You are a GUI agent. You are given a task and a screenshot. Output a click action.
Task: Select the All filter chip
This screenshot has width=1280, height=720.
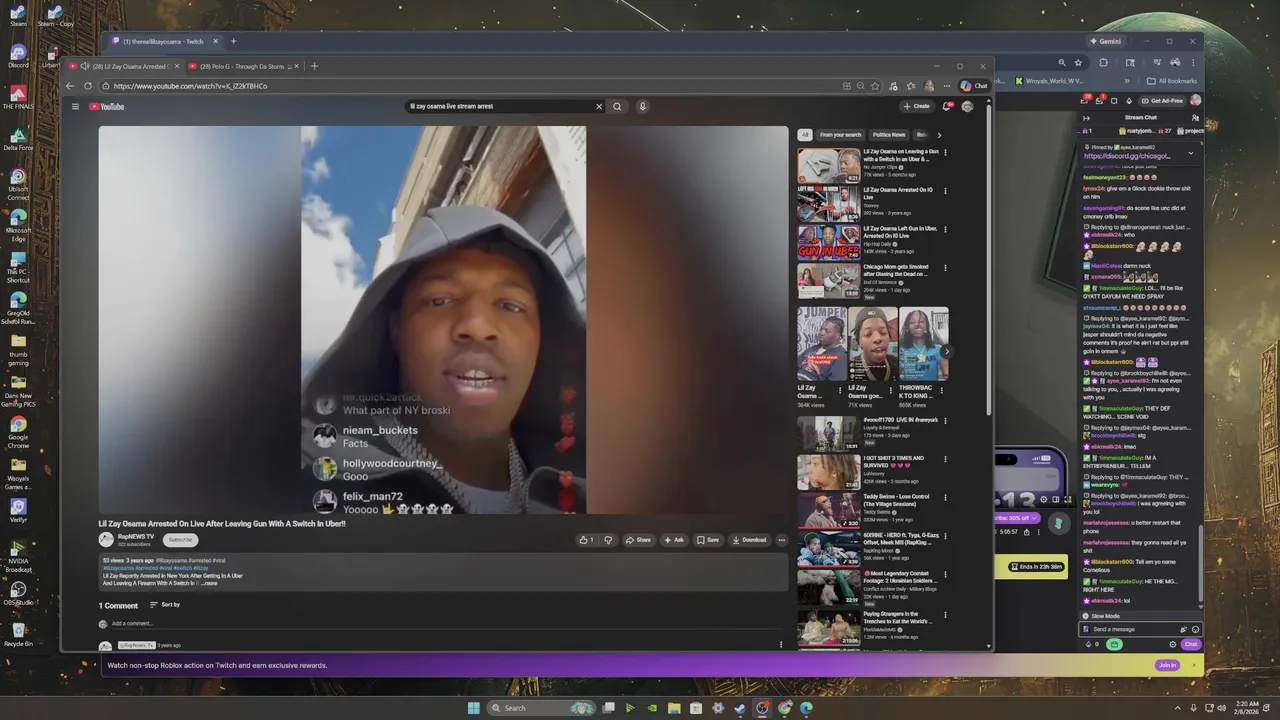[804, 135]
